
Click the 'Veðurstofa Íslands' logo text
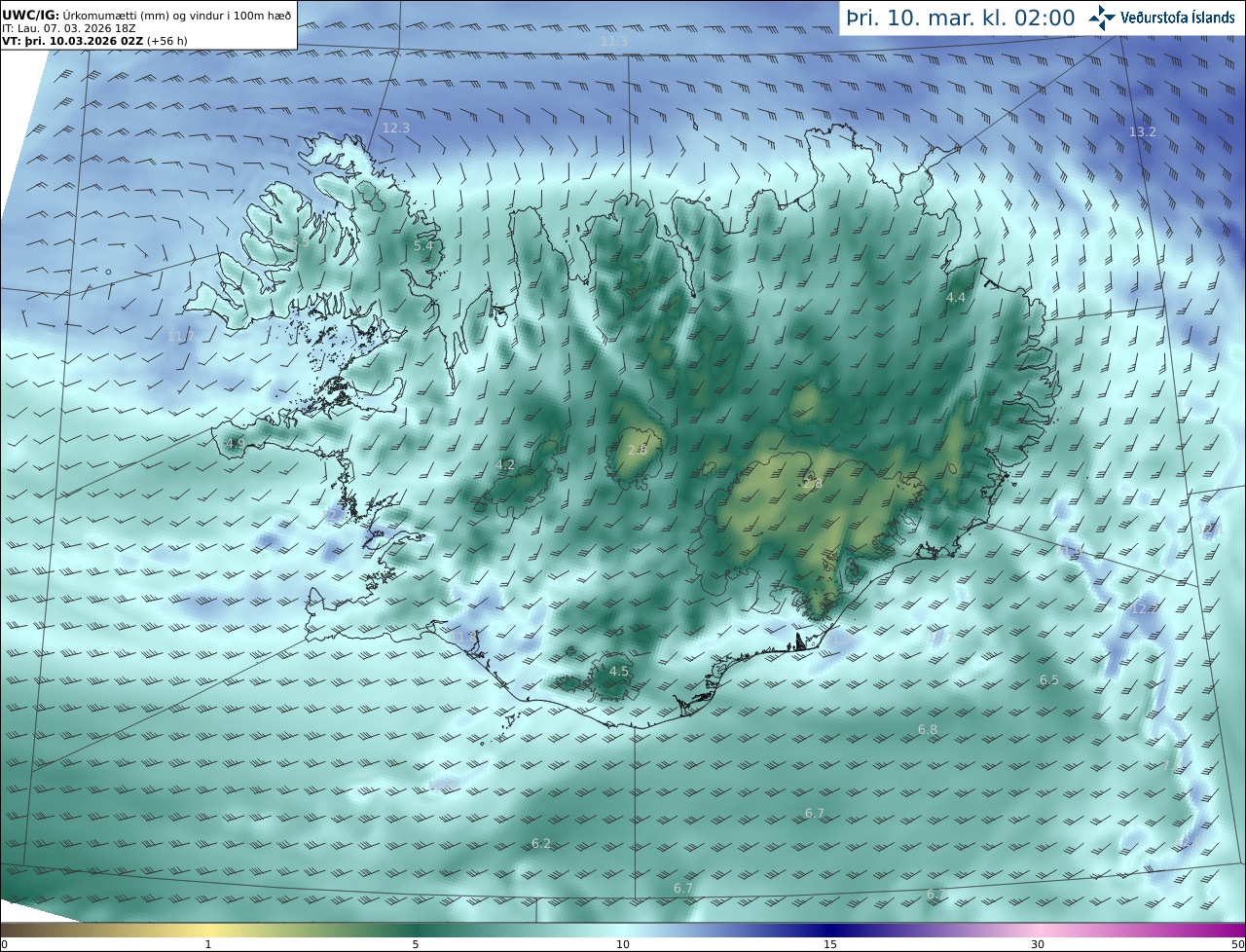pos(1178,18)
